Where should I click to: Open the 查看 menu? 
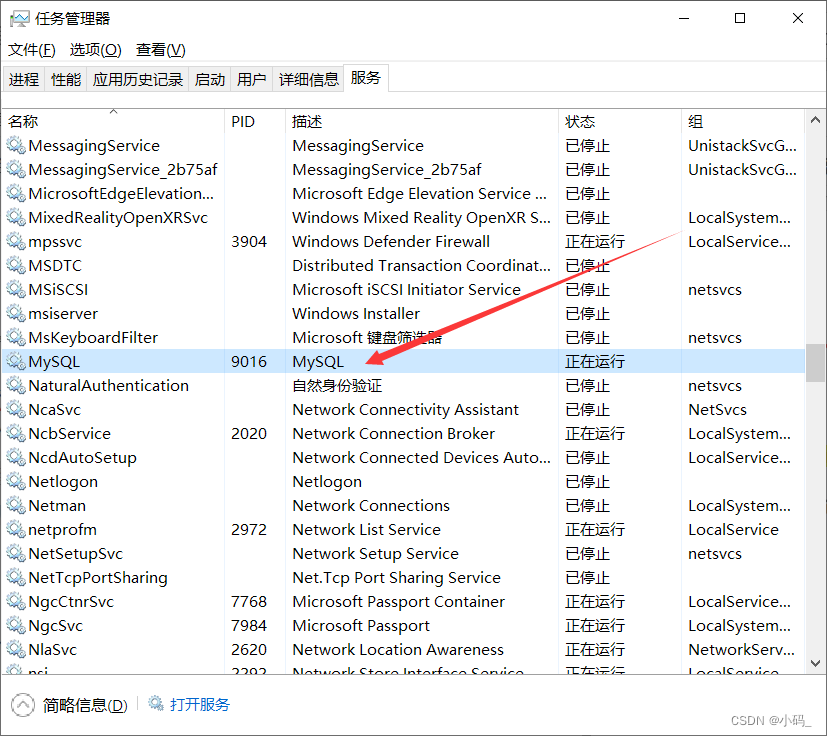point(160,49)
